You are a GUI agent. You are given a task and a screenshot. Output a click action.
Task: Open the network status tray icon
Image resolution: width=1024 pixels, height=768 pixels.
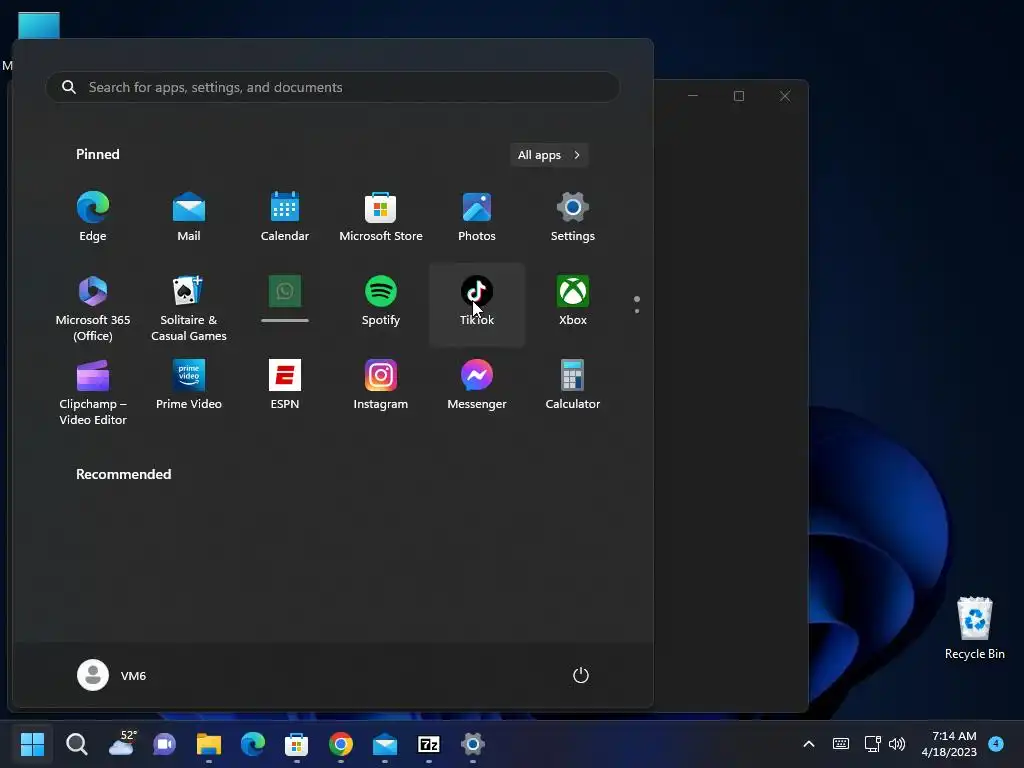click(x=872, y=744)
